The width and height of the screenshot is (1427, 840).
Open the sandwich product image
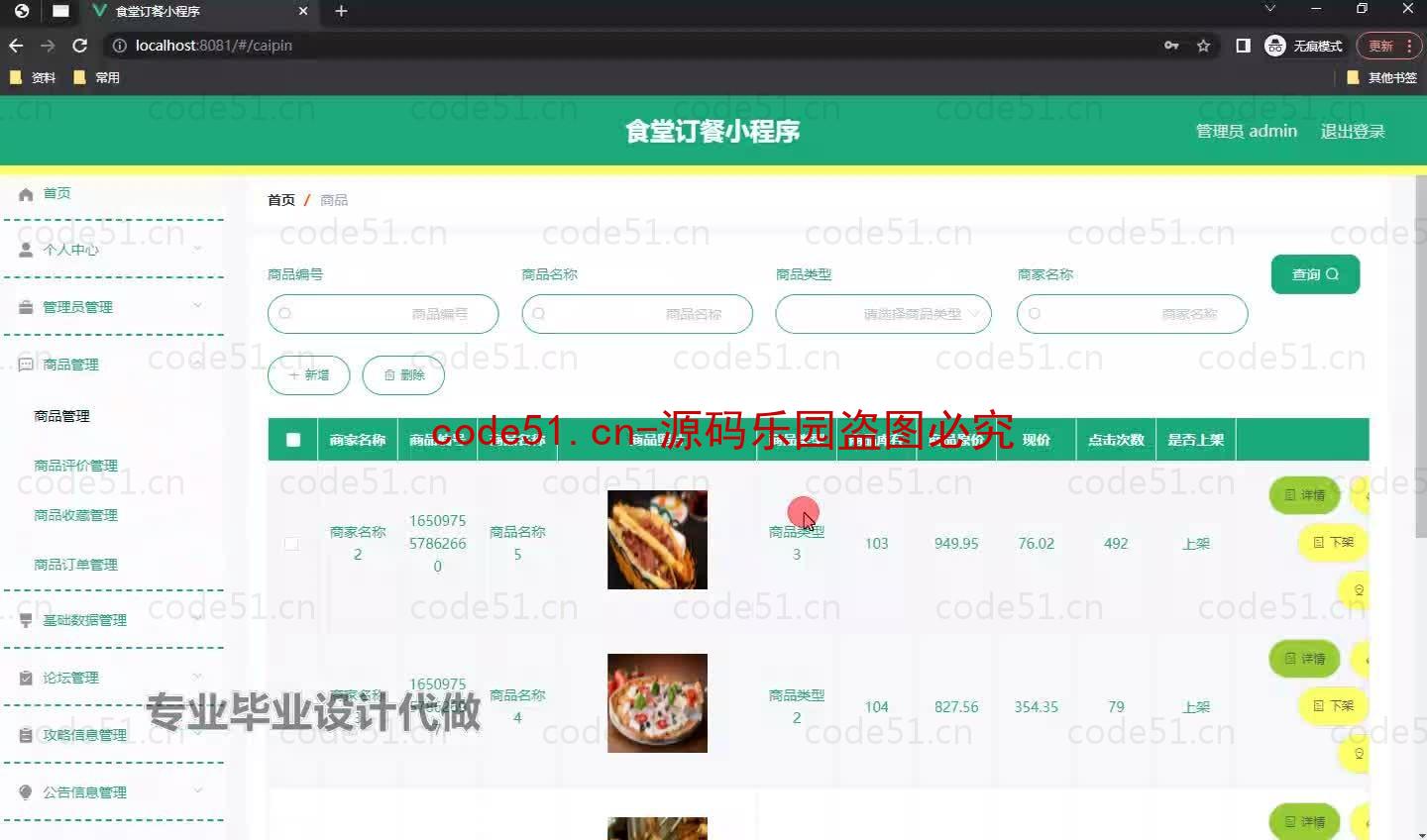657,540
